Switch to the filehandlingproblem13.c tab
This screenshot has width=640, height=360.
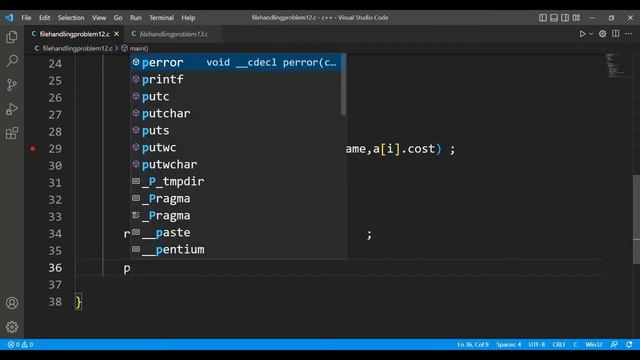pyautogui.click(x=174, y=34)
